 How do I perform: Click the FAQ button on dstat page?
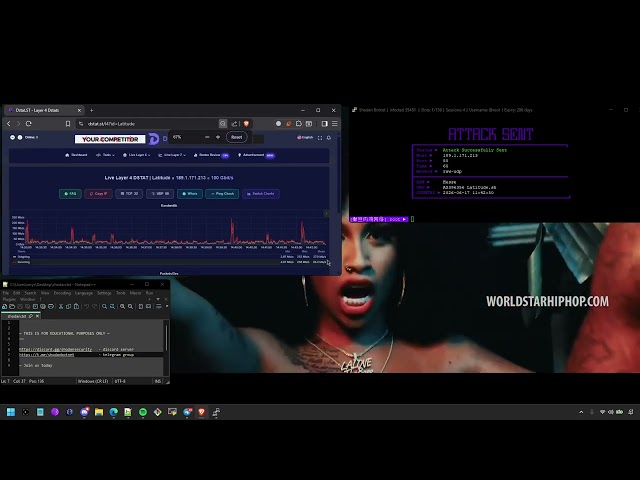click(x=70, y=194)
